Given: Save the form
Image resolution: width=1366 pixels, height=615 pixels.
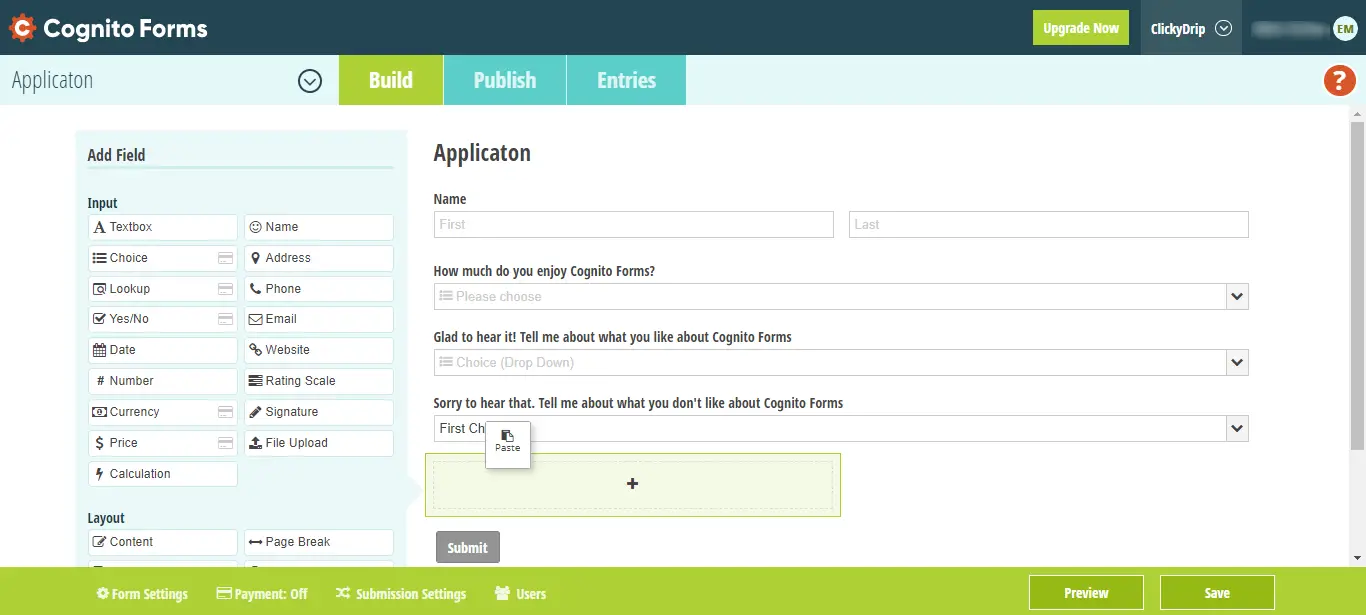Looking at the screenshot, I should click(x=1217, y=593).
